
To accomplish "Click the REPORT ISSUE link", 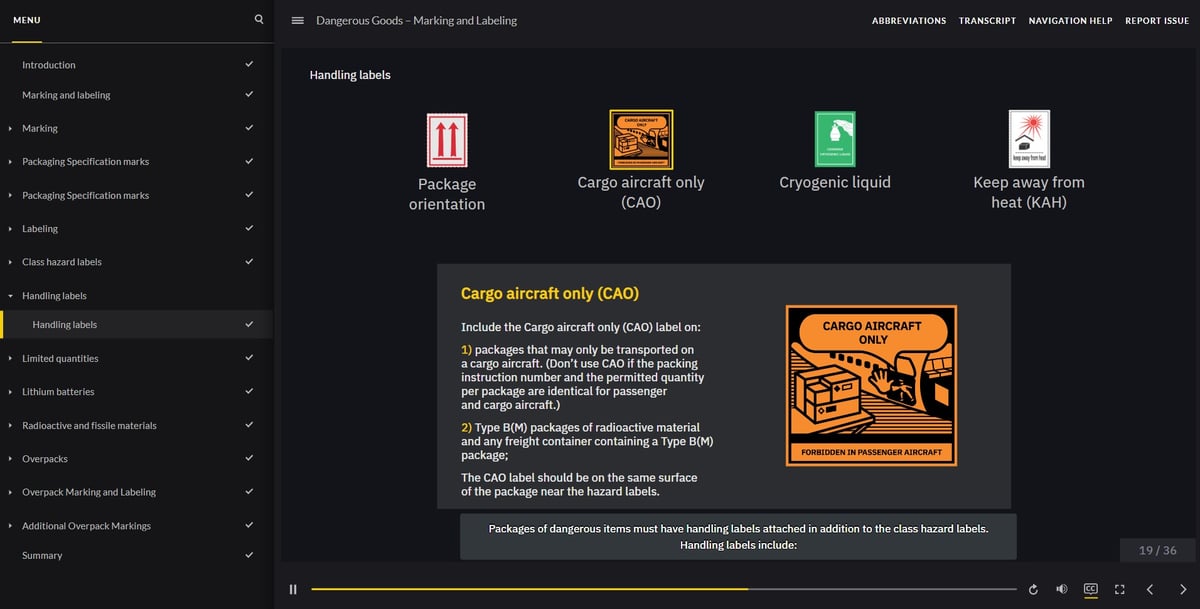I will [x=1157, y=20].
